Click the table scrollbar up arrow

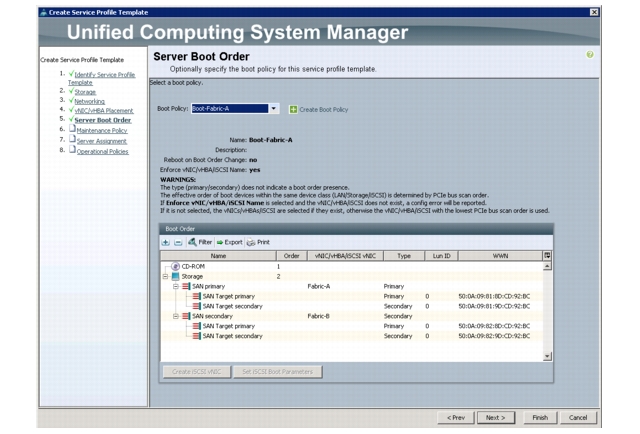click(547, 266)
